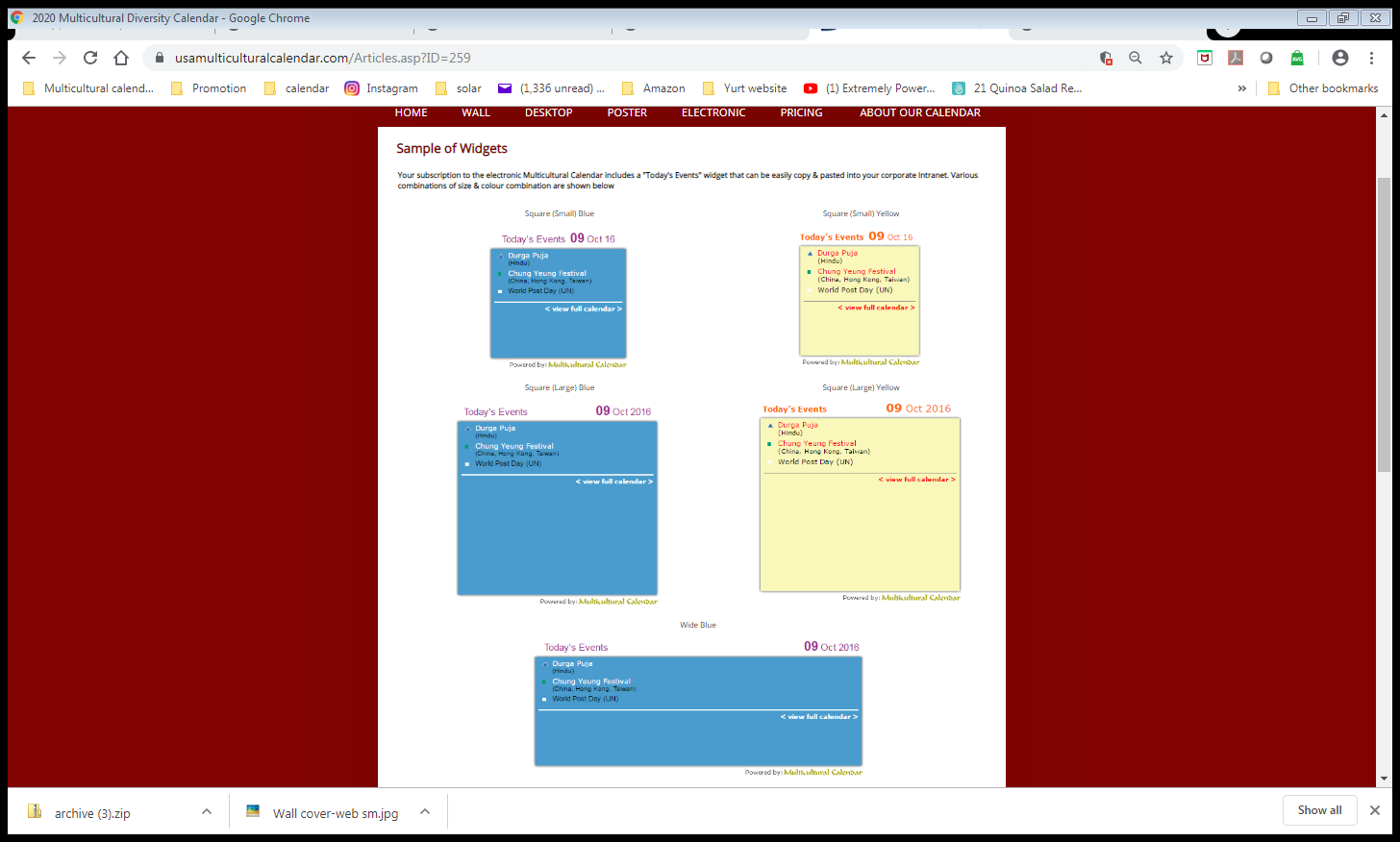Click 'Chung Yeung Festival' in the Square (Small) Yellow widget
The image size is (1400, 842).
point(857,272)
